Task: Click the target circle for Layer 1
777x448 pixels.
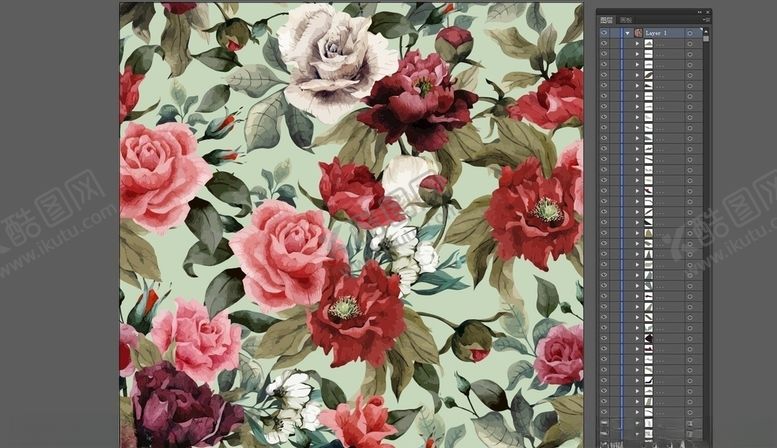Action: tap(690, 33)
